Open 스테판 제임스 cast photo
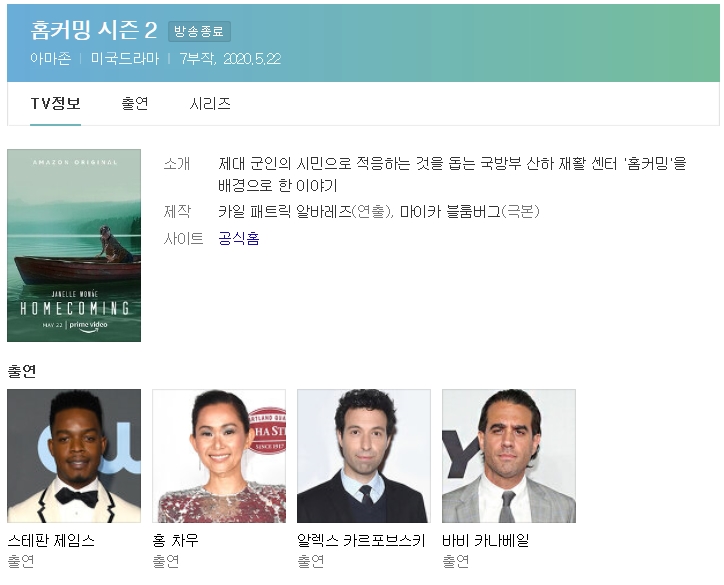 74,456
